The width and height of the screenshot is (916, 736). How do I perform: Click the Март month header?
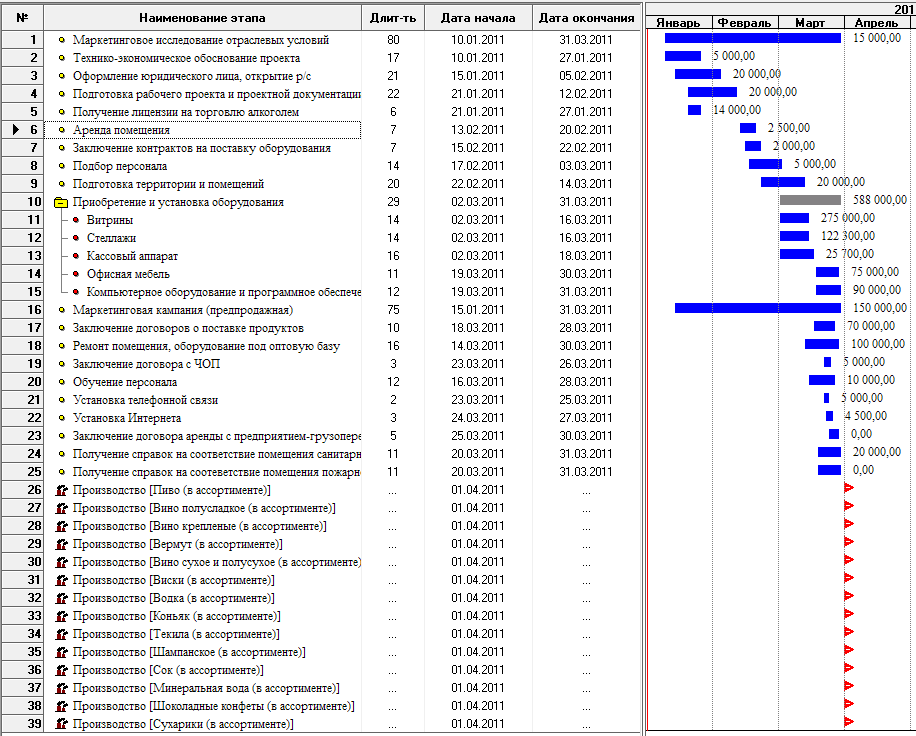coord(810,23)
